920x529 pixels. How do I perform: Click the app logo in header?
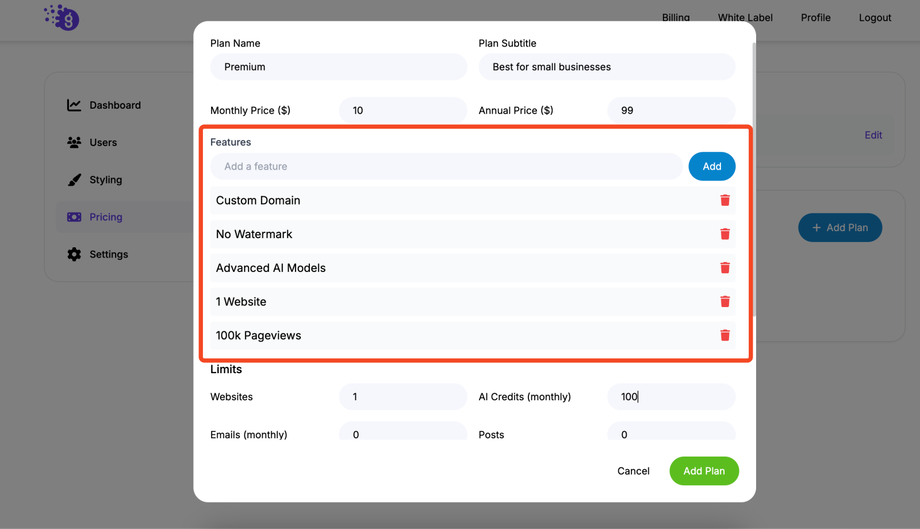click(62, 17)
